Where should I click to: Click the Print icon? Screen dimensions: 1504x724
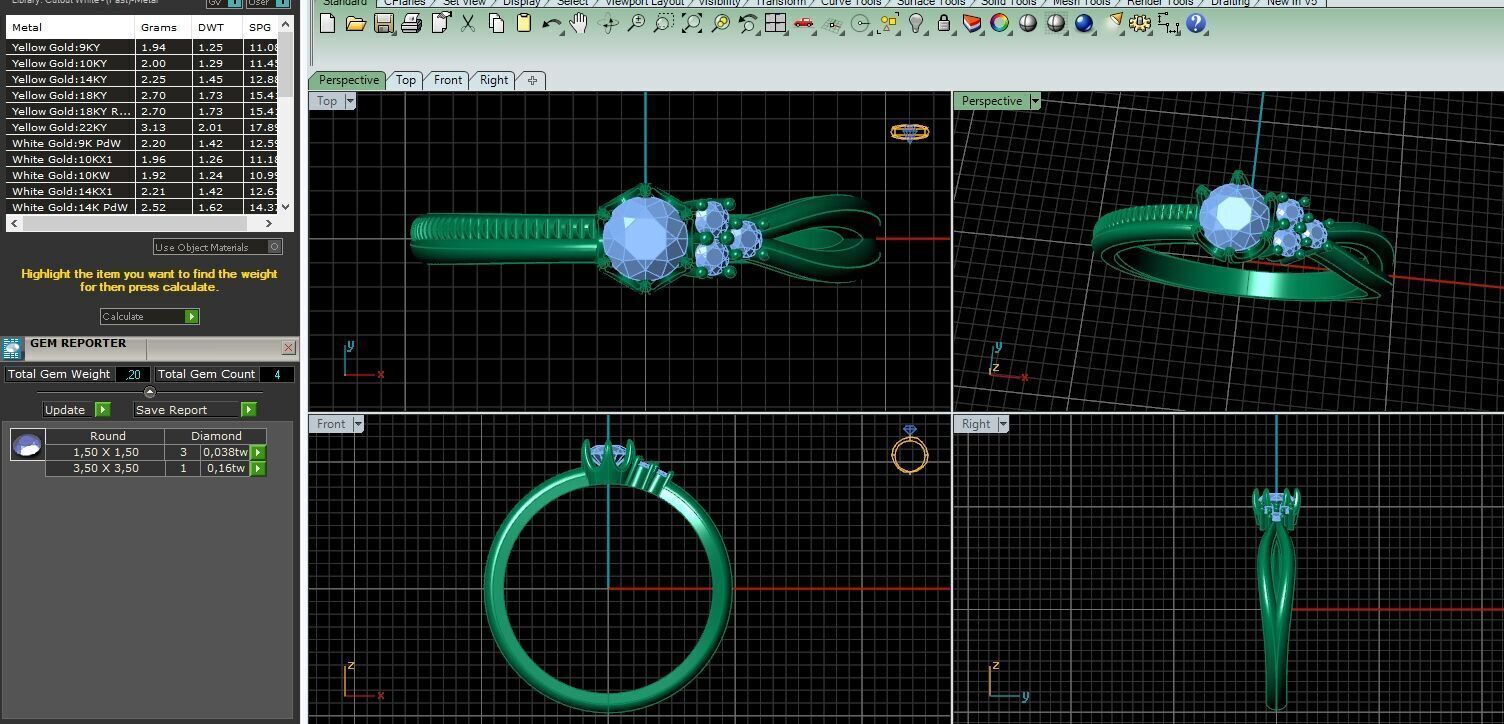[411, 23]
